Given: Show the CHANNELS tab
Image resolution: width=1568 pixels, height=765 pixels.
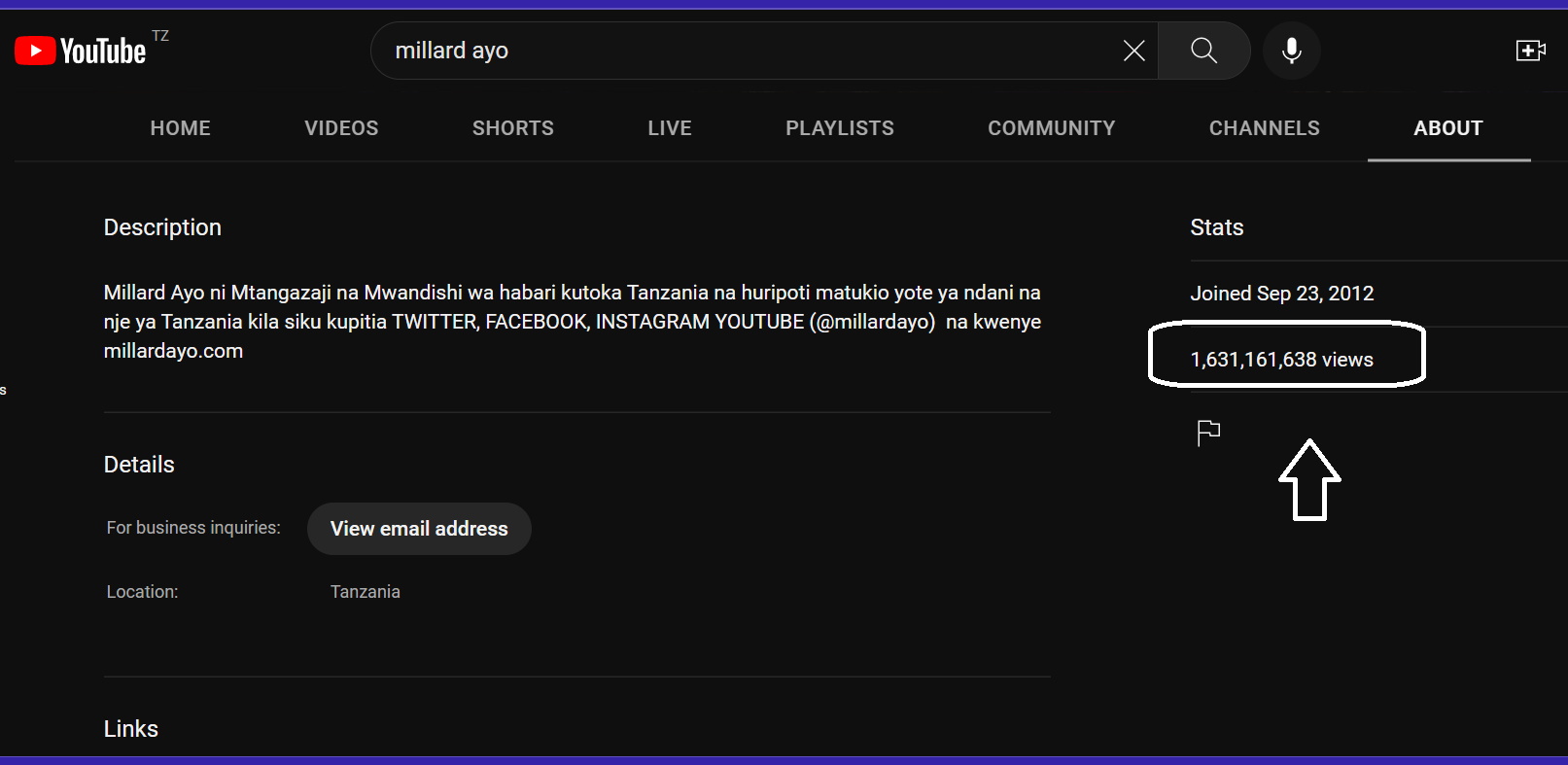Looking at the screenshot, I should (x=1265, y=128).
